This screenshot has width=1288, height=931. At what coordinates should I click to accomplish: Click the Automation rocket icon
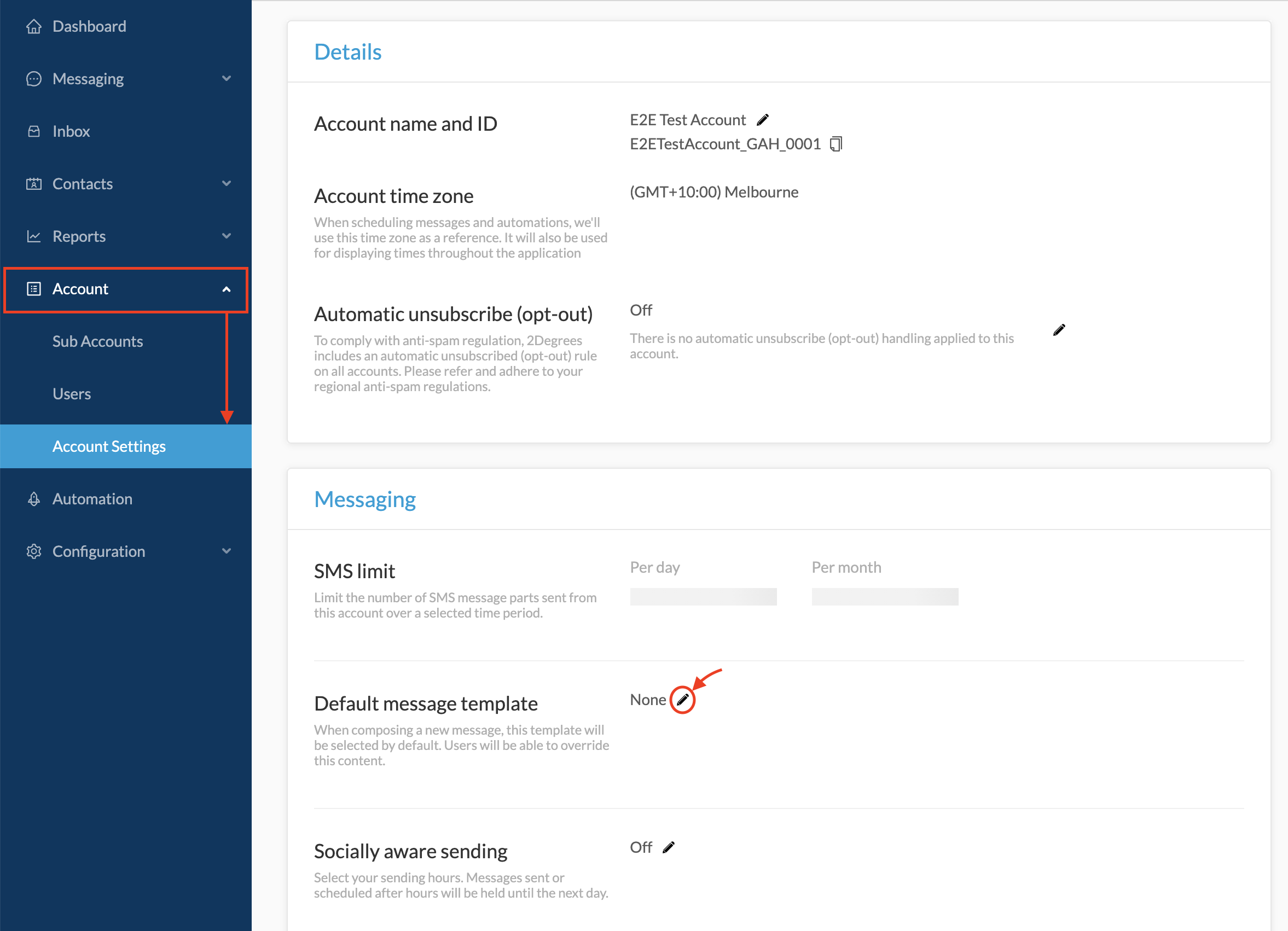pos(34,499)
